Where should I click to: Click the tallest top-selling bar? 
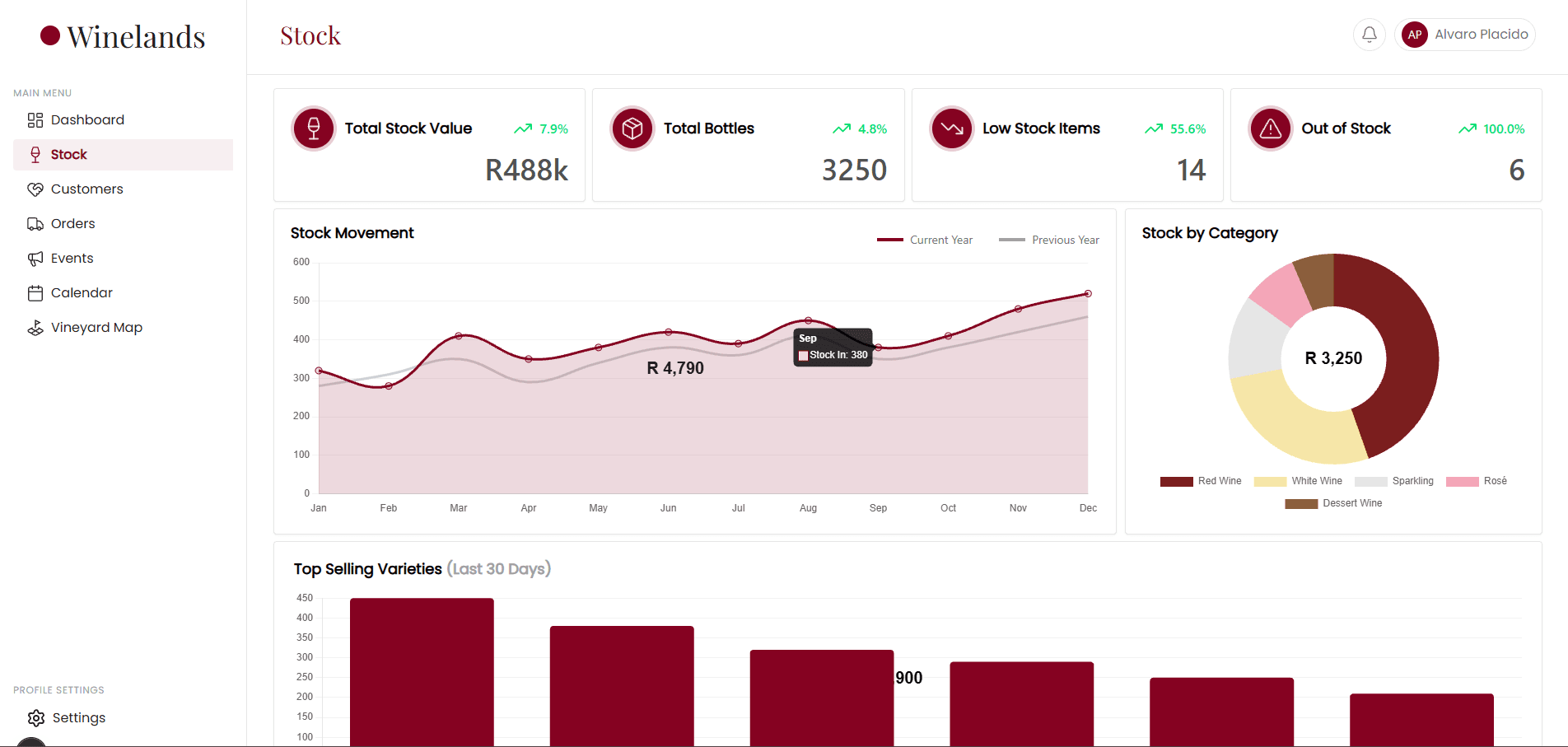(x=422, y=672)
